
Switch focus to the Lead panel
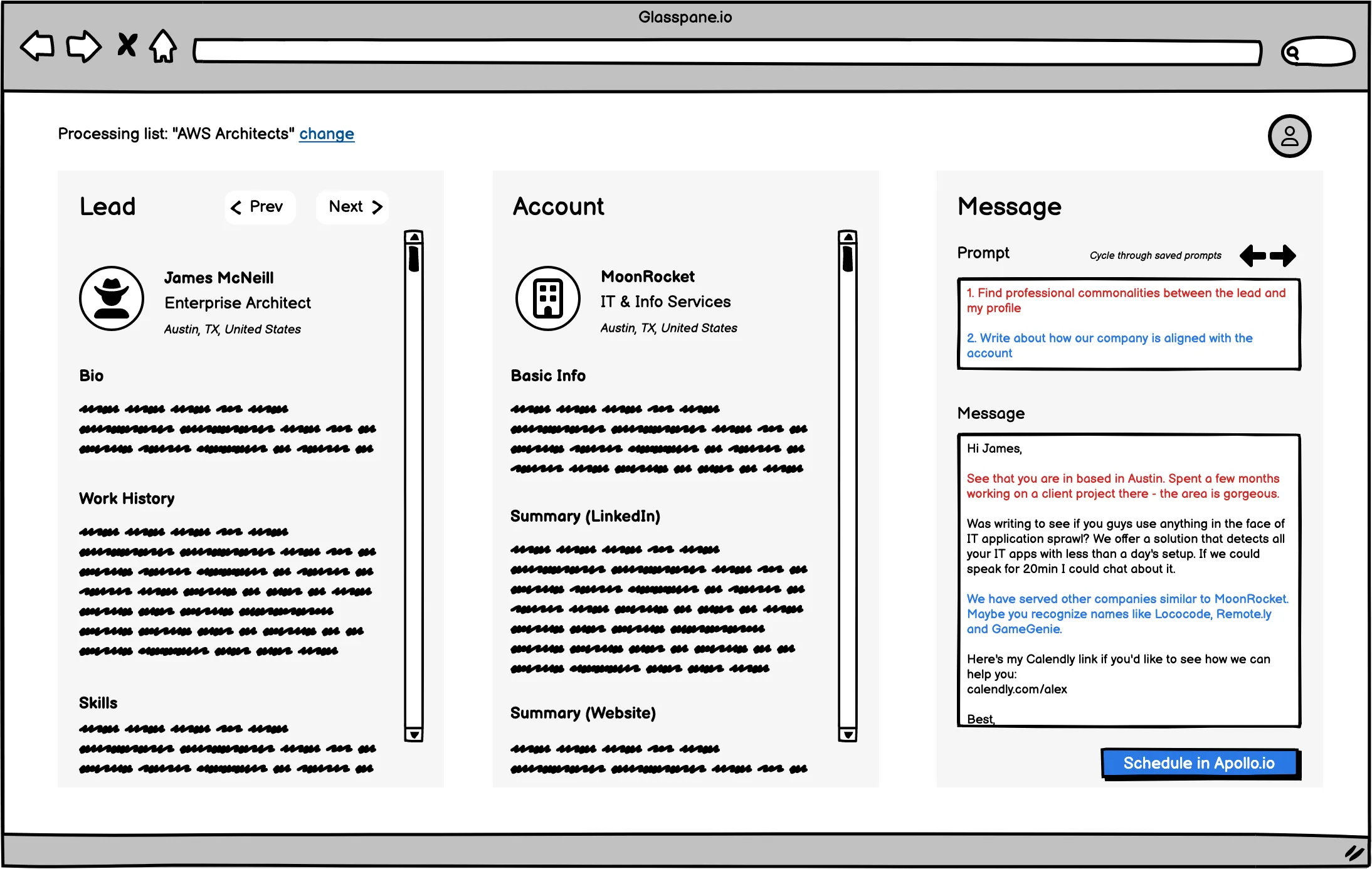[x=107, y=207]
